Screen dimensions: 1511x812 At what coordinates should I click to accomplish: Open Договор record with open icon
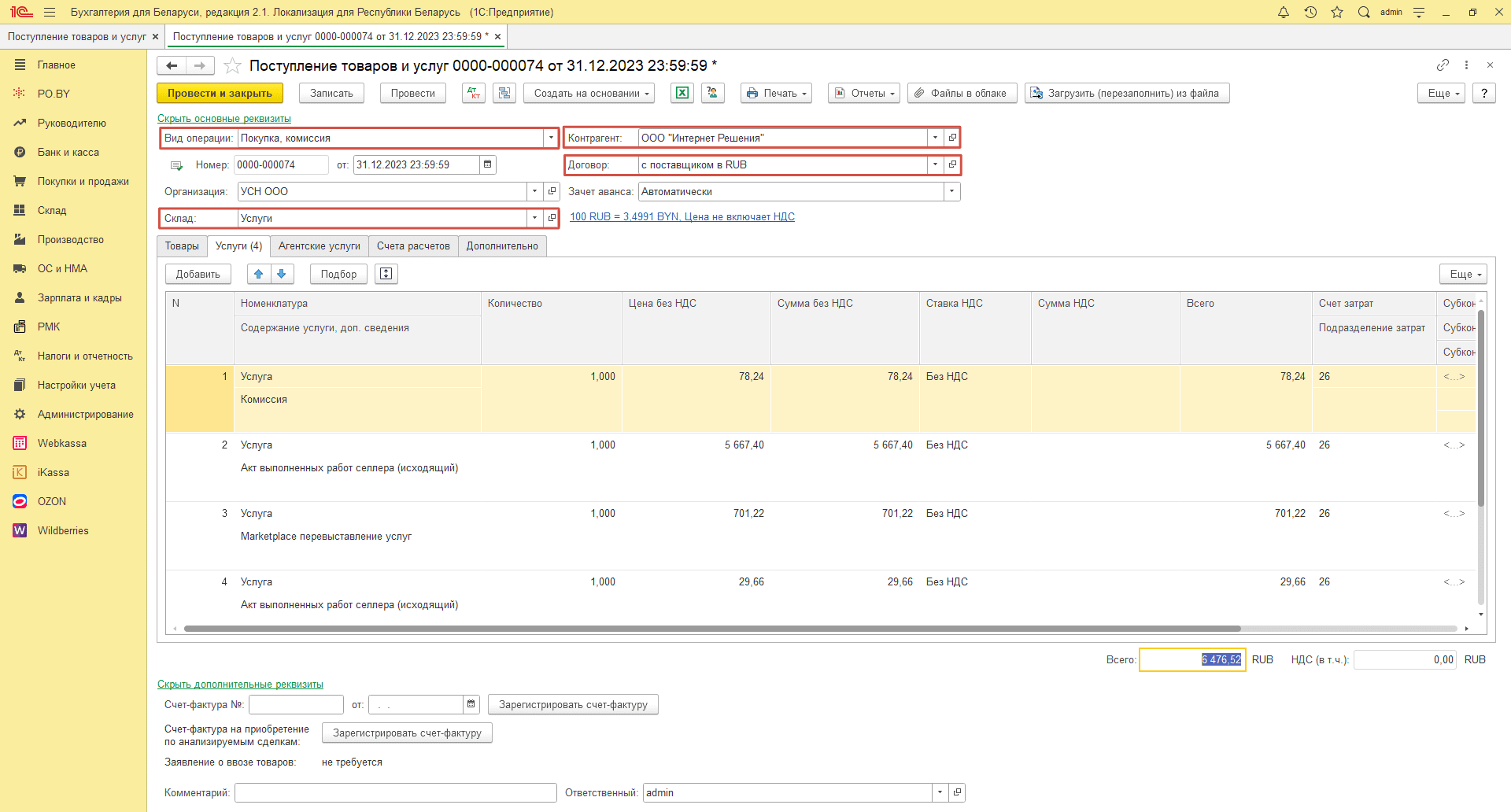coord(952,165)
